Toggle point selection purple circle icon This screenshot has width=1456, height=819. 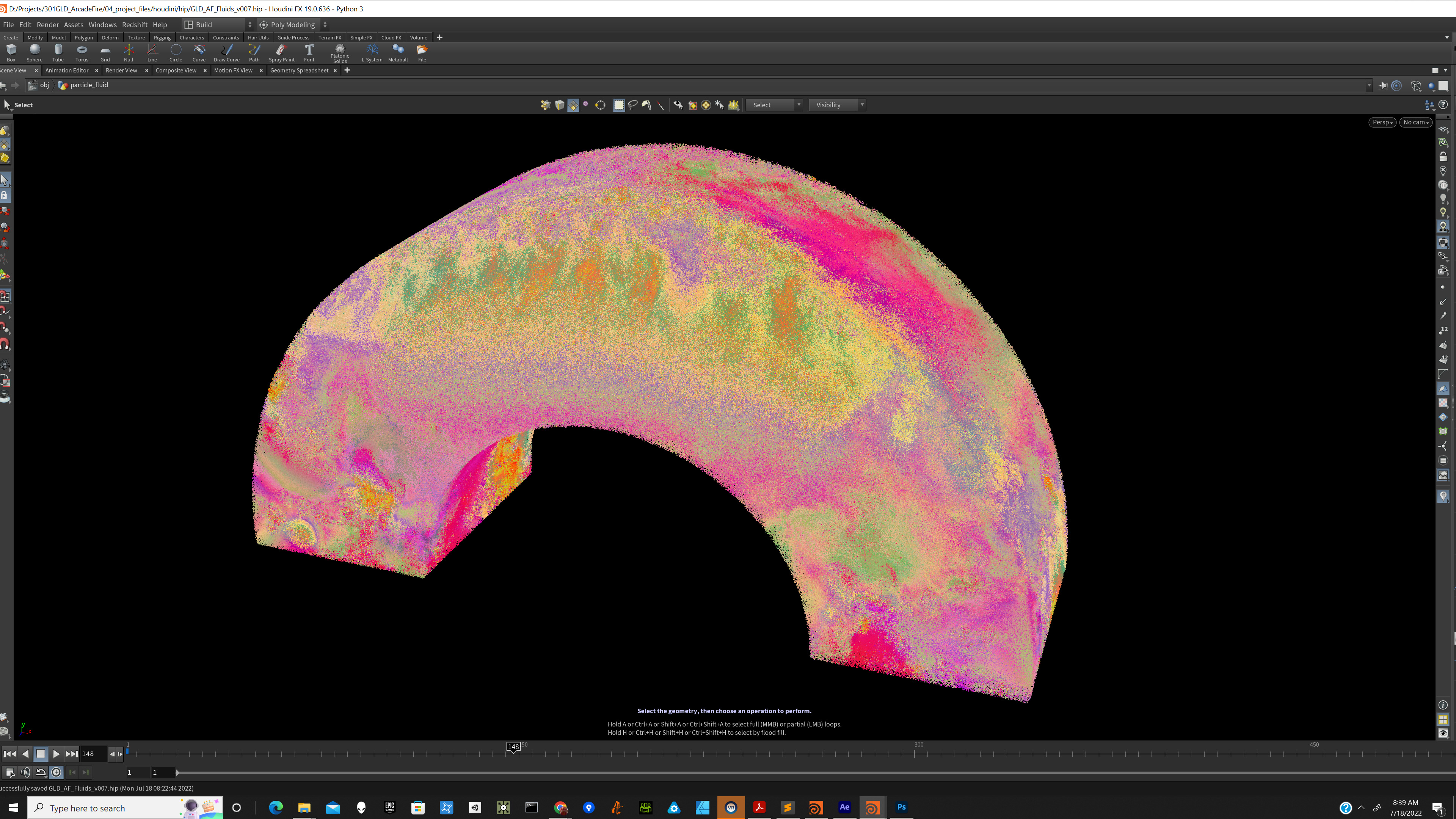[x=585, y=104]
